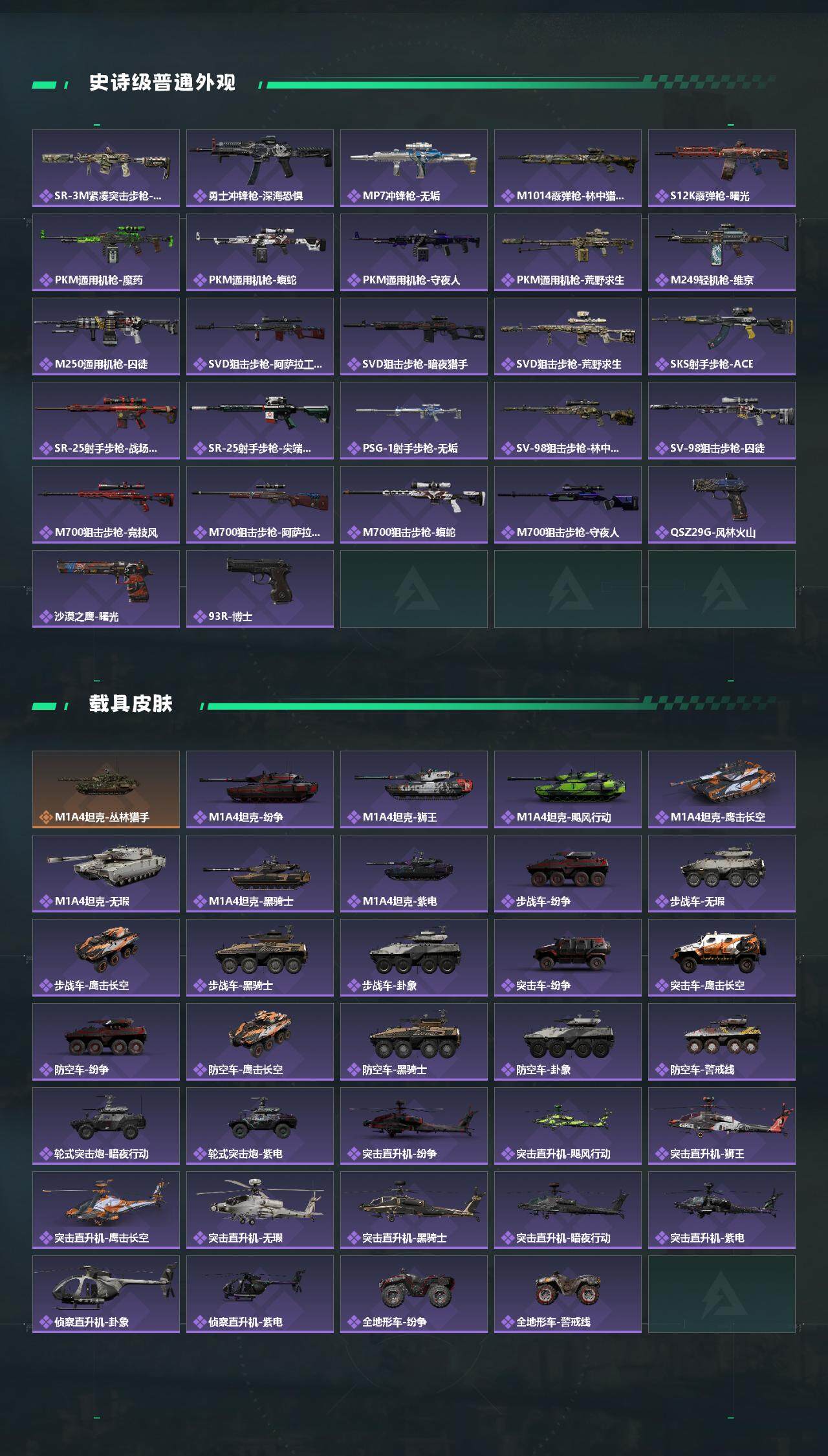Click the 突击车-鹰击长空 assault car skin

[722, 958]
